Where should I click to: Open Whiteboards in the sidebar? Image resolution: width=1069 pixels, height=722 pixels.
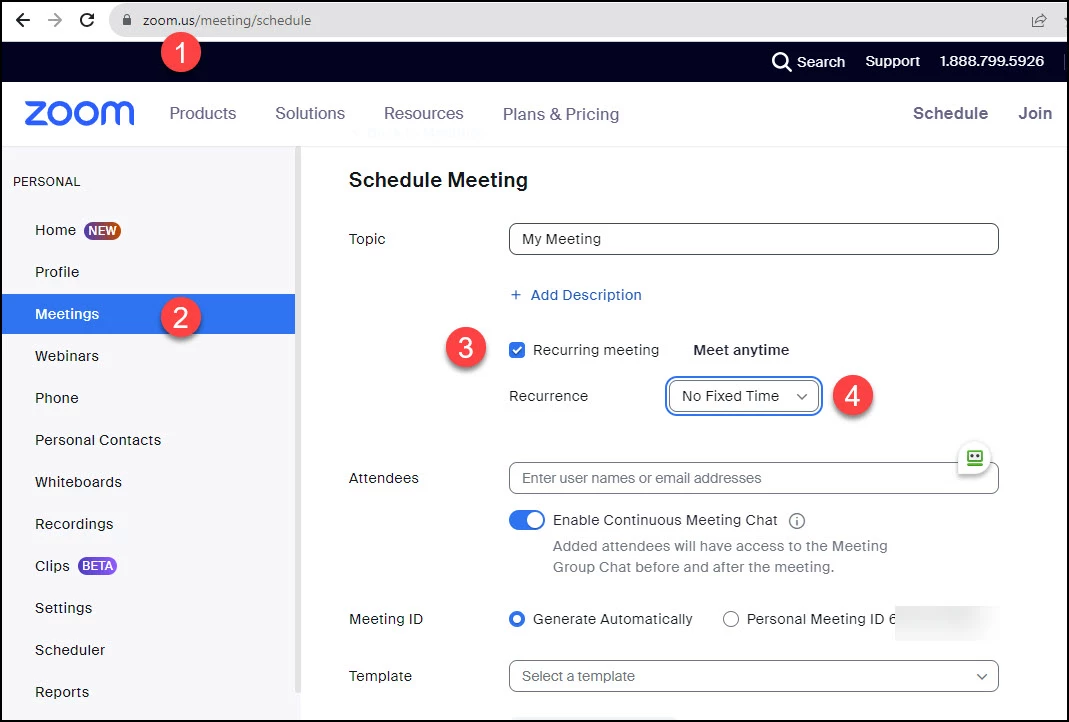click(78, 482)
